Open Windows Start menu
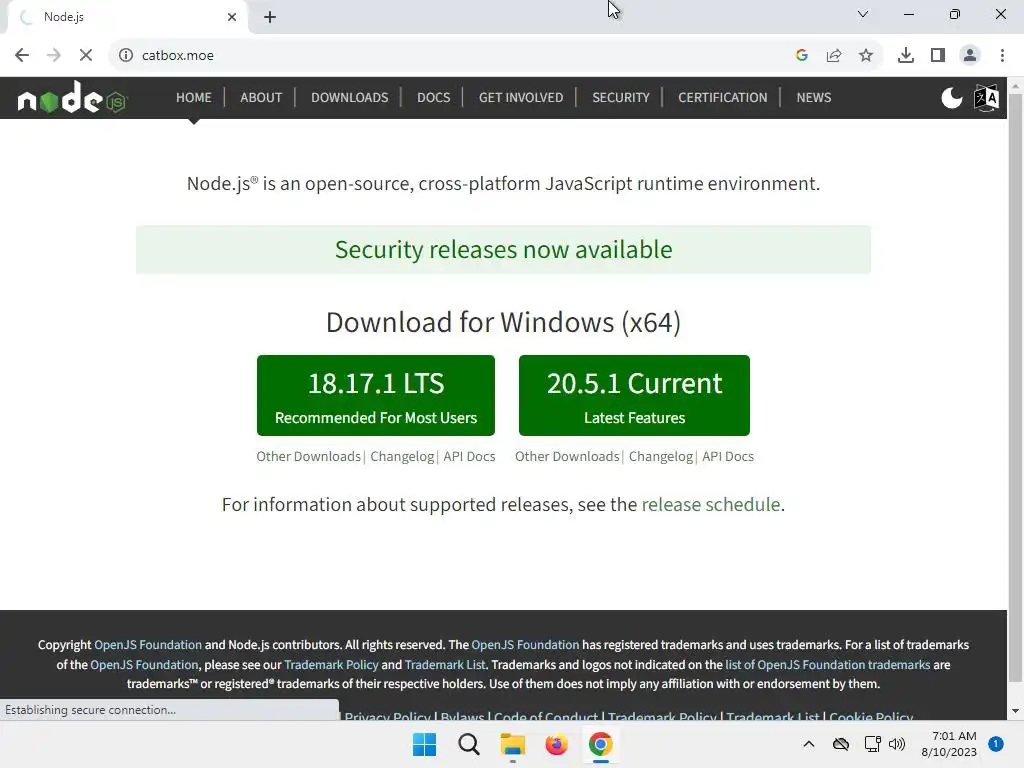 point(424,744)
